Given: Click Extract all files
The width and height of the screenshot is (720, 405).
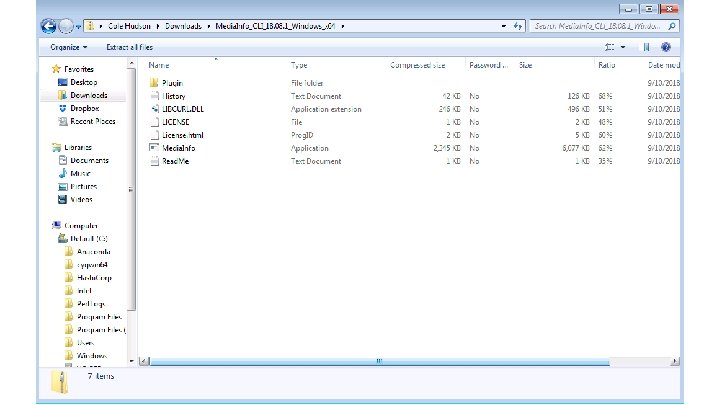Looking at the screenshot, I should pyautogui.click(x=129, y=47).
